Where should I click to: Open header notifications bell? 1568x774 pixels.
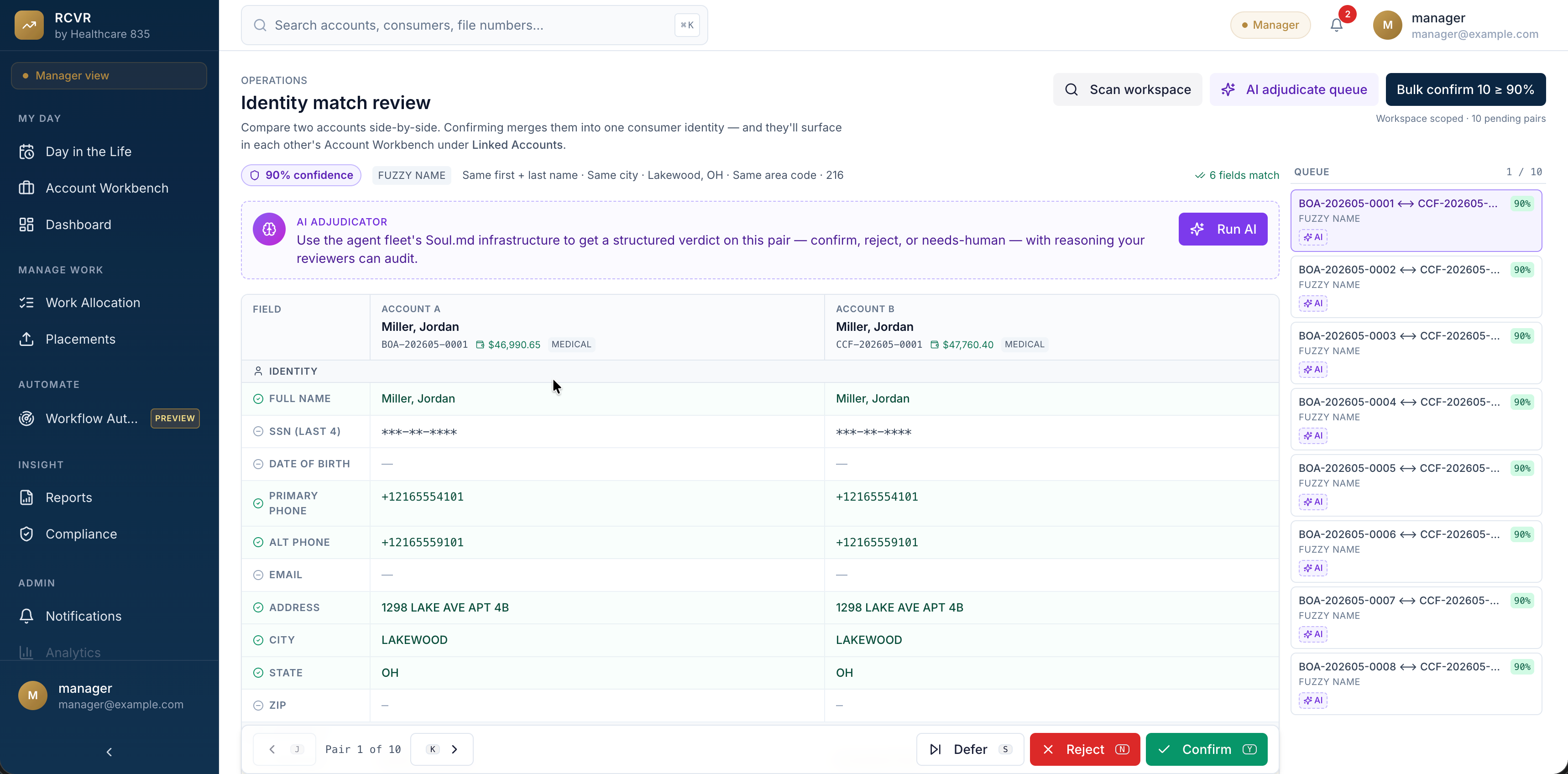point(1336,25)
